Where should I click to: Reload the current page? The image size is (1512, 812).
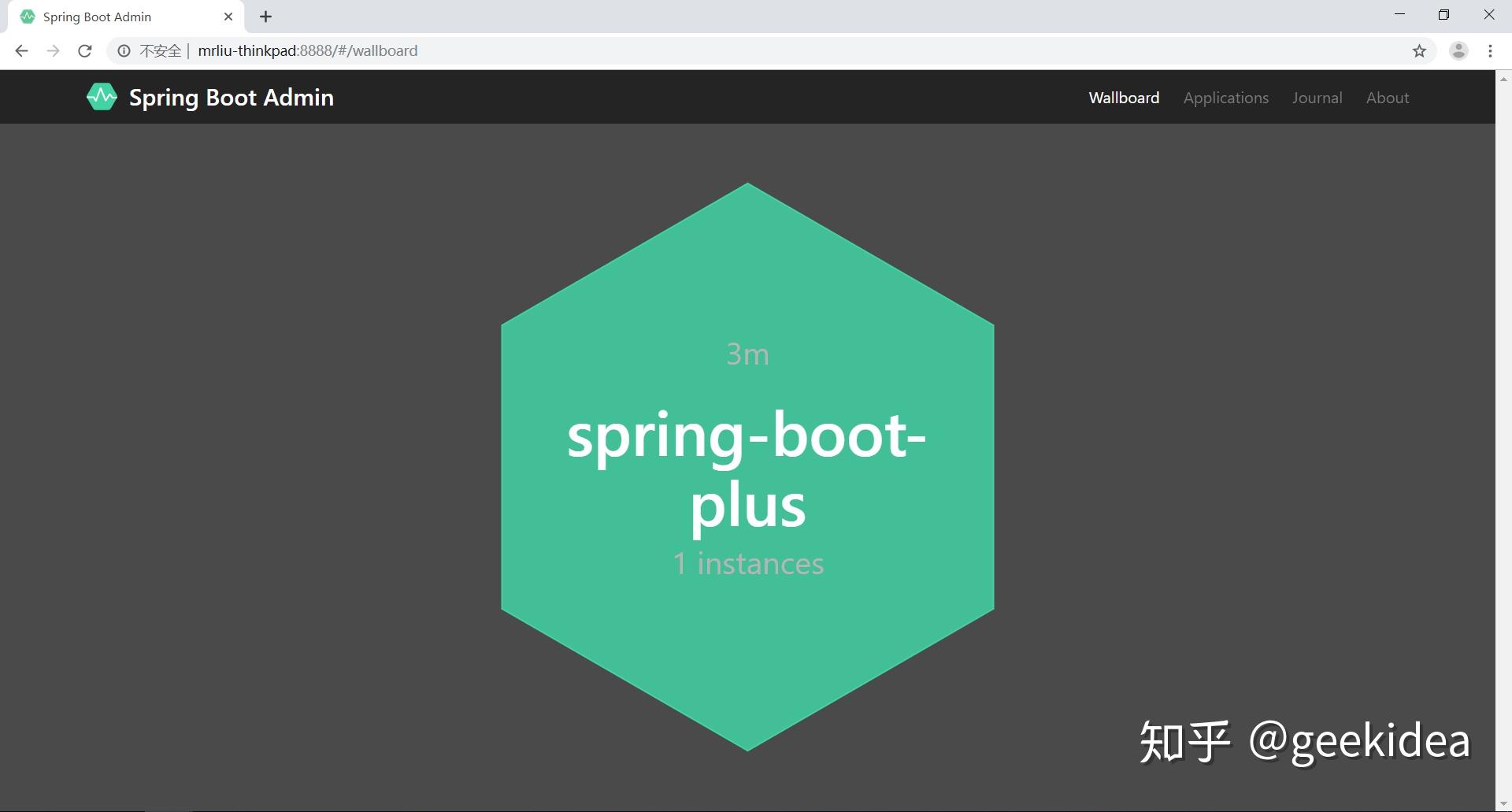(84, 50)
